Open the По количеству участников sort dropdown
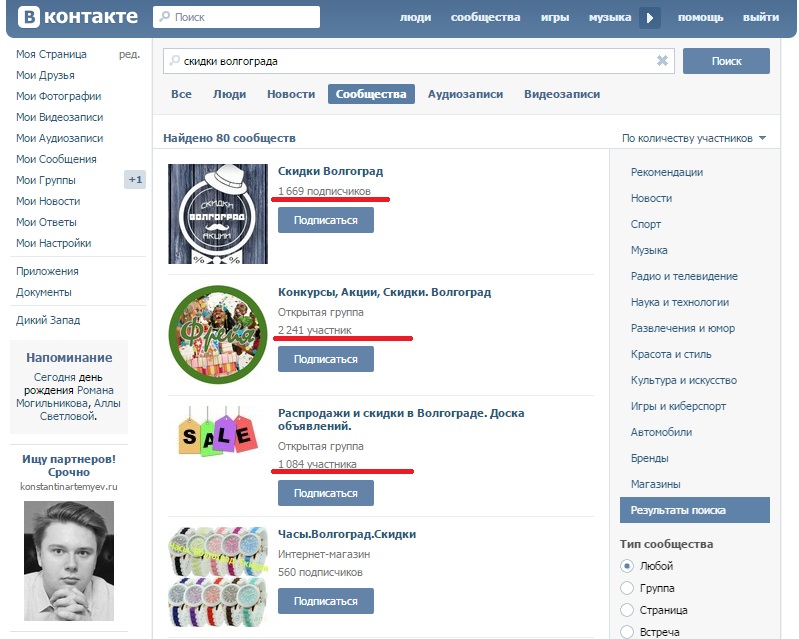Screen dimensions: 799x639 tap(694, 138)
